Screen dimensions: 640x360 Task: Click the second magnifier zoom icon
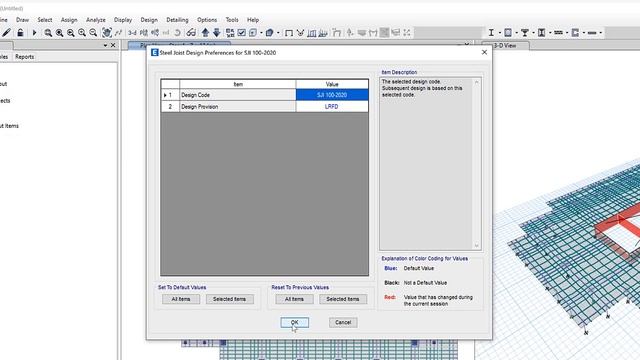pos(60,33)
